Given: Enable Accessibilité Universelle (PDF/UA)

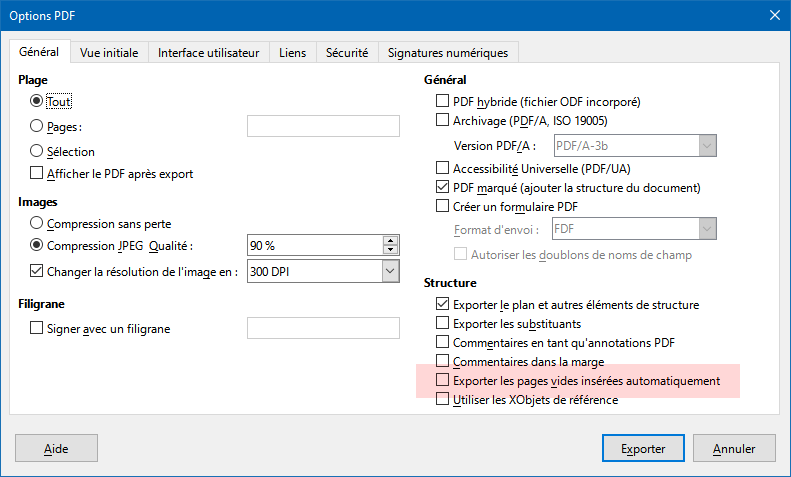Looking at the screenshot, I should coord(442,167).
